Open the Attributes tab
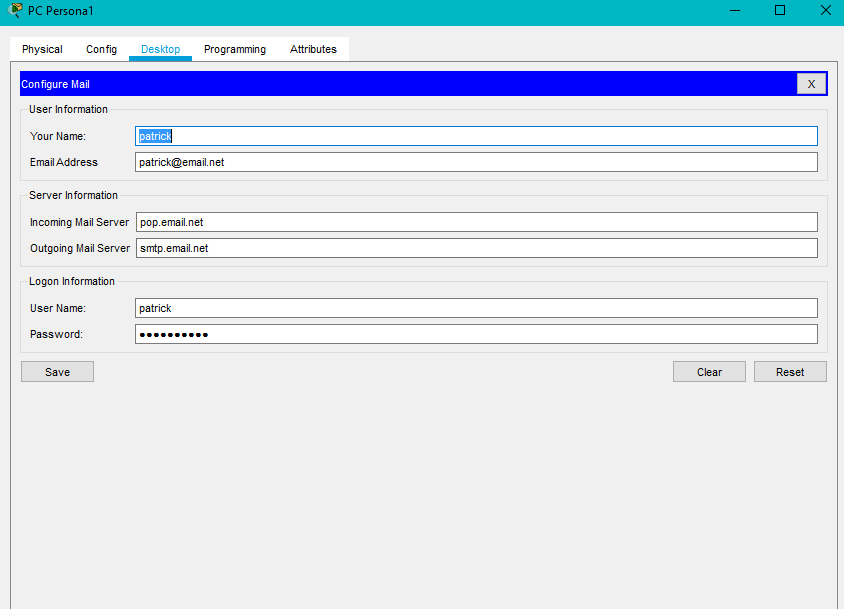This screenshot has width=844, height=609. (313, 49)
